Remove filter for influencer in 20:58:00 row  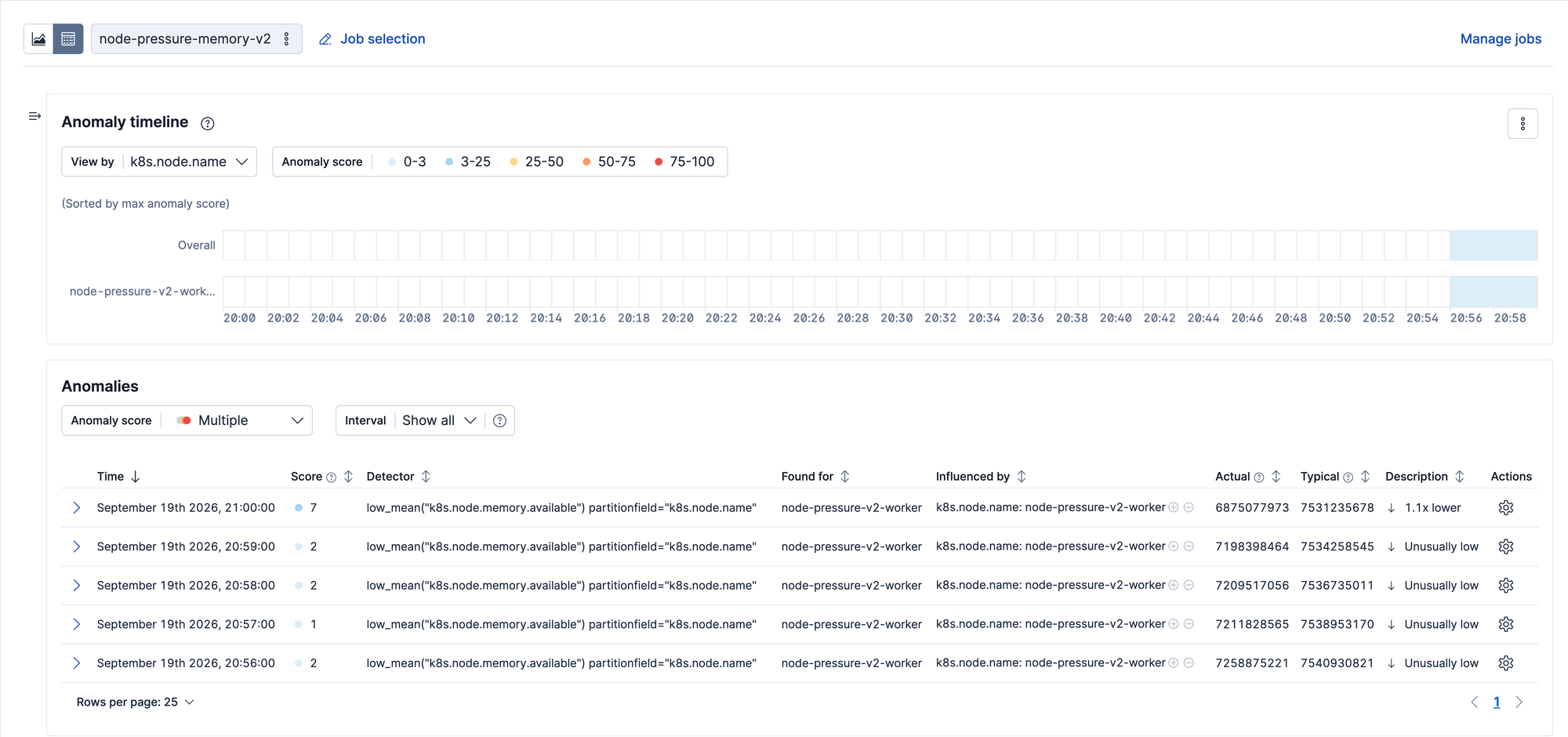click(1189, 585)
